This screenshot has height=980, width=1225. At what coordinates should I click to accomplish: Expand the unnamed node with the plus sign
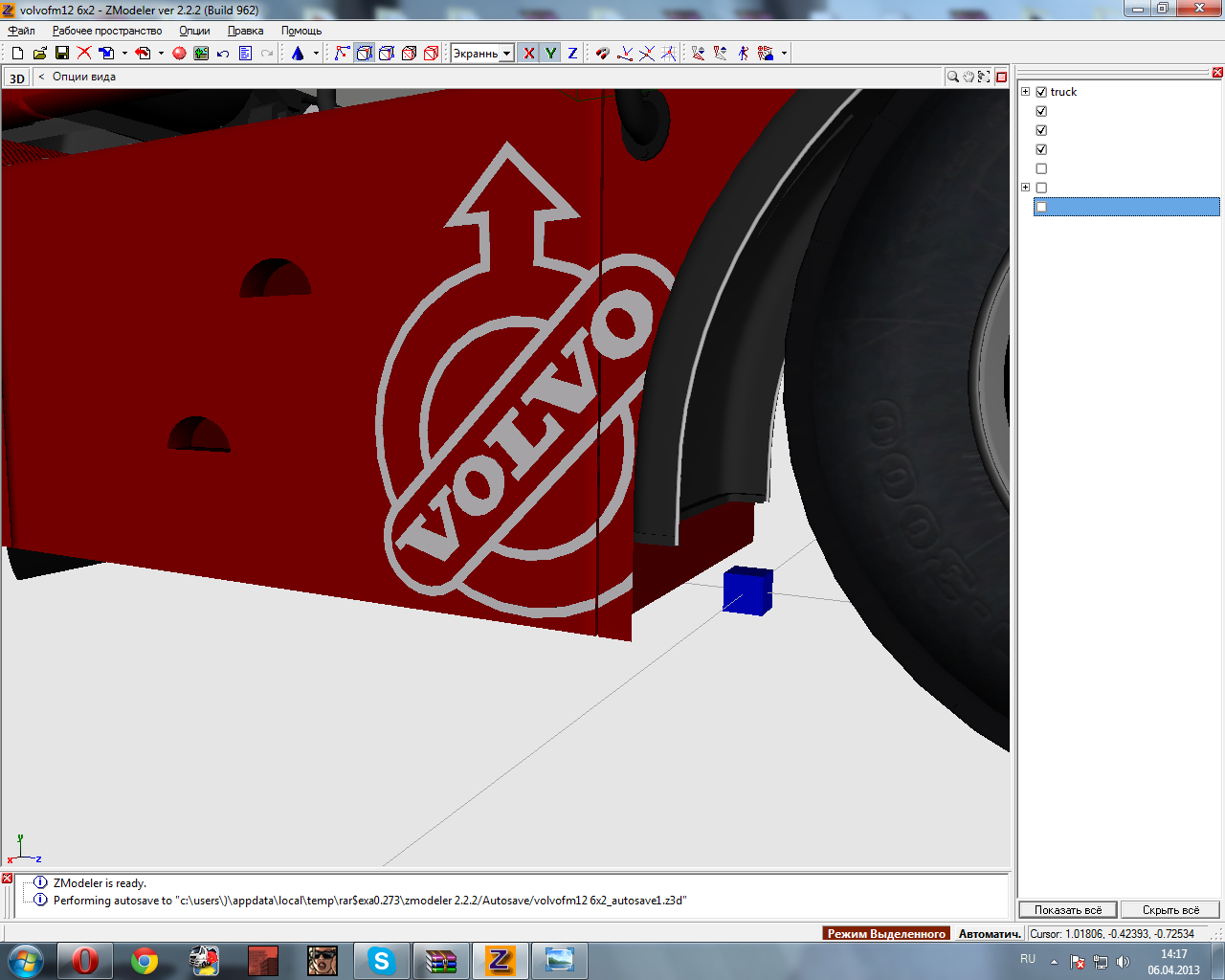1025,188
